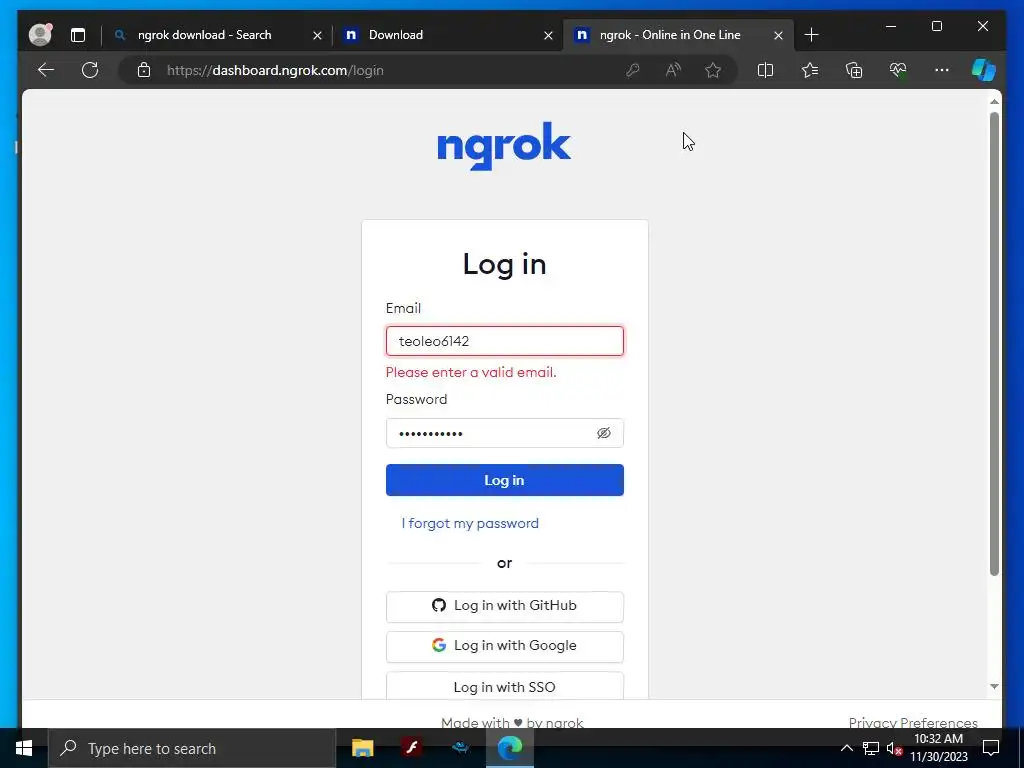Open the tab actions menu icon

tap(78, 35)
